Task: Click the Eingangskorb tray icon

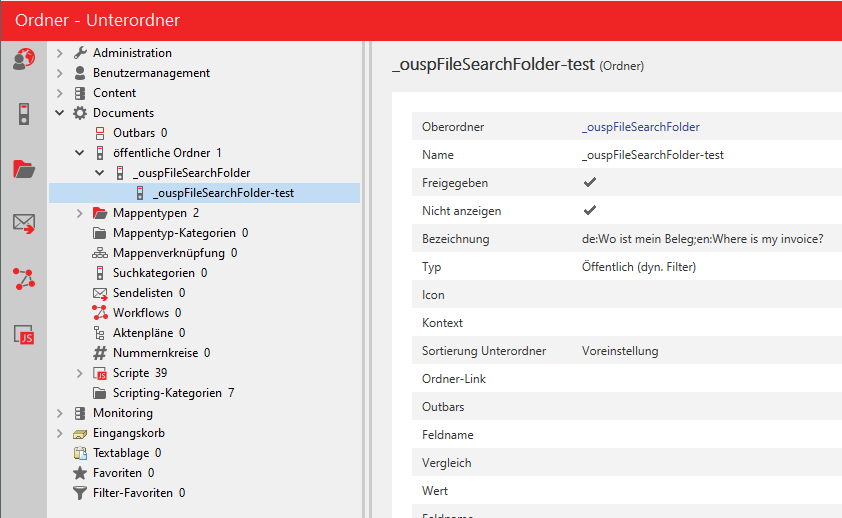Action: pos(80,433)
